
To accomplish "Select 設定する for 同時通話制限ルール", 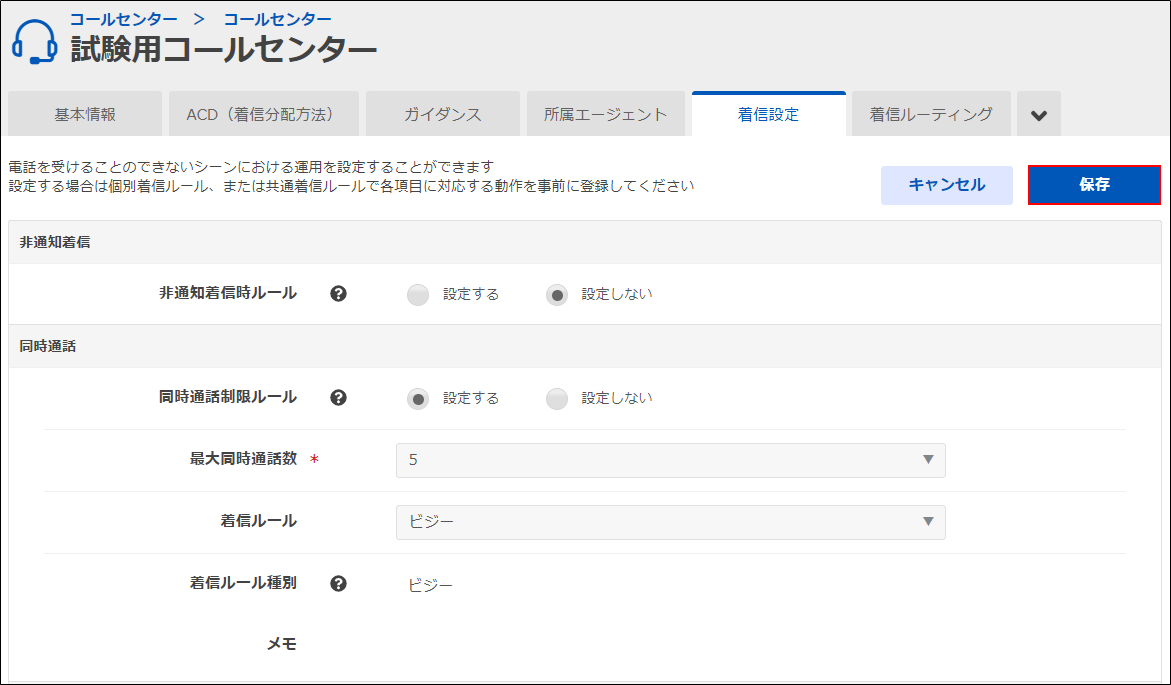I will pyautogui.click(x=419, y=399).
